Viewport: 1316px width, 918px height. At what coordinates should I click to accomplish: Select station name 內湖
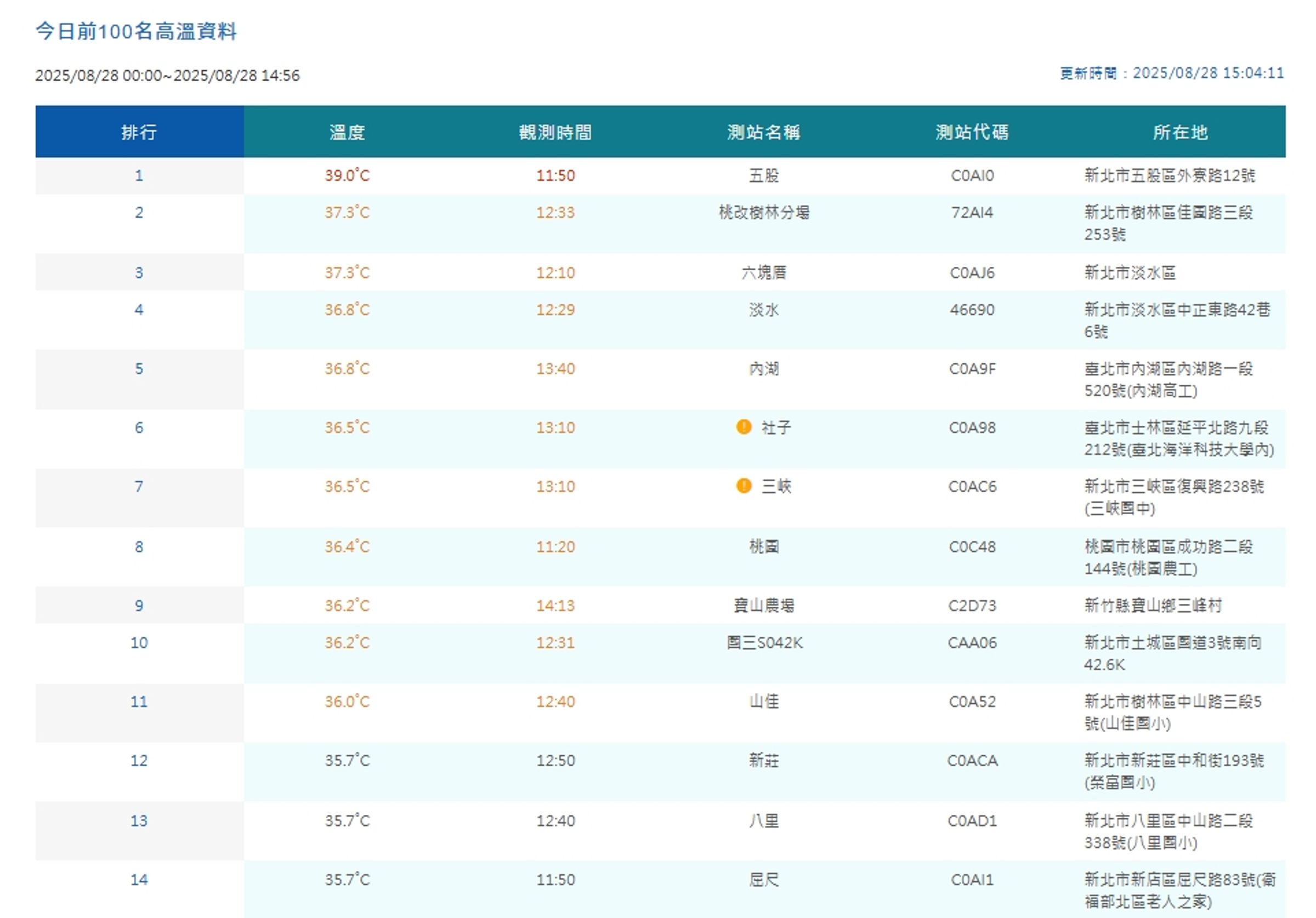(764, 368)
